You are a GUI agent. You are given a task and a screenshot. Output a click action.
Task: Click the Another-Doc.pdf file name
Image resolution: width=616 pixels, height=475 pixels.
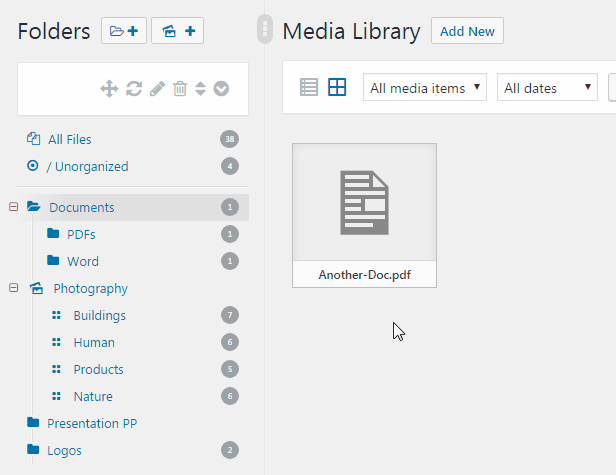365,275
